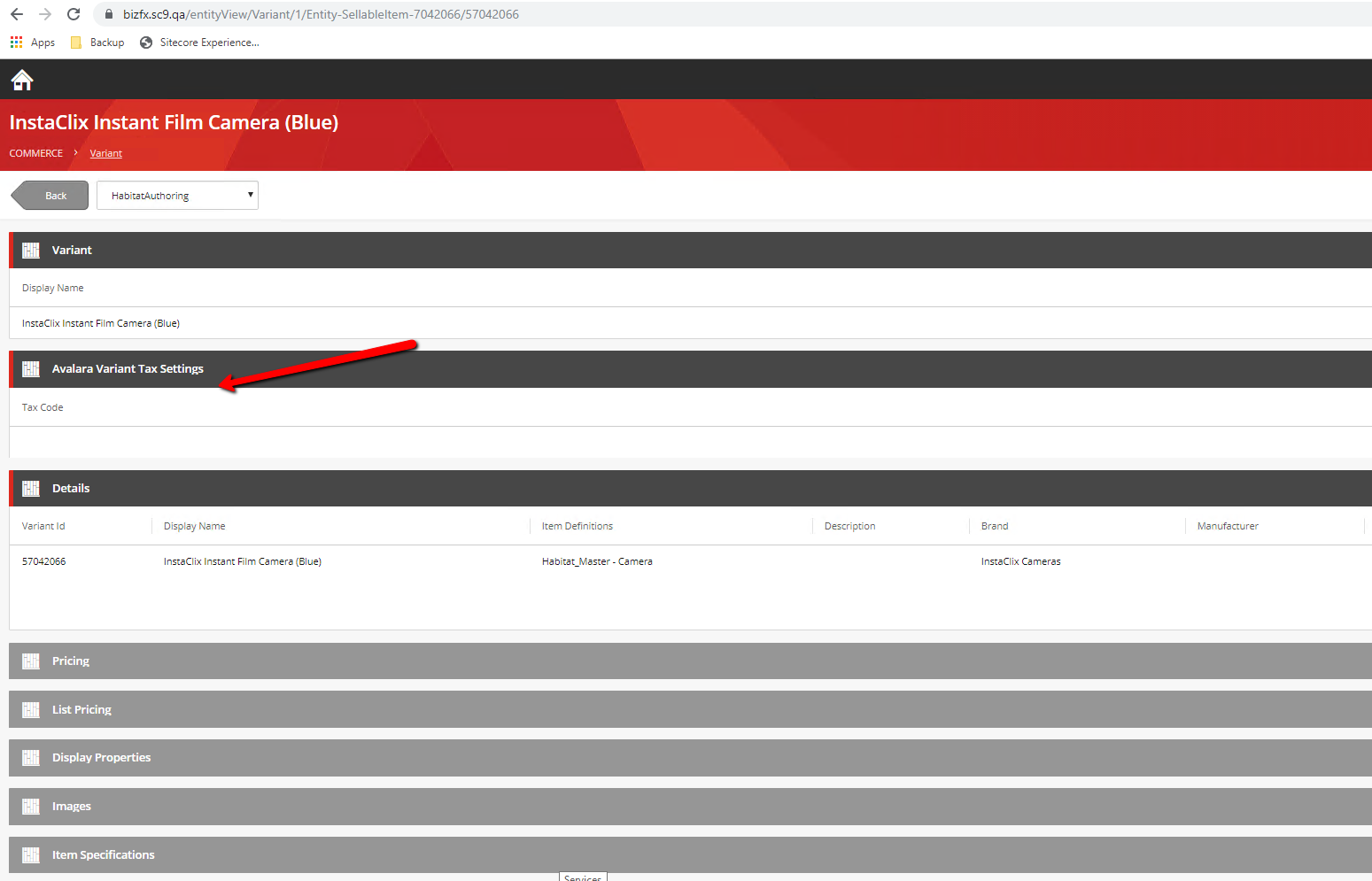The width and height of the screenshot is (1372, 881).
Task: Click the Back button
Action: [x=50, y=196]
